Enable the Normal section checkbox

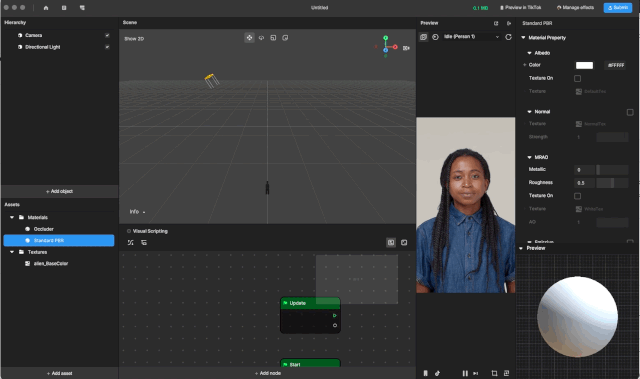pos(630,112)
